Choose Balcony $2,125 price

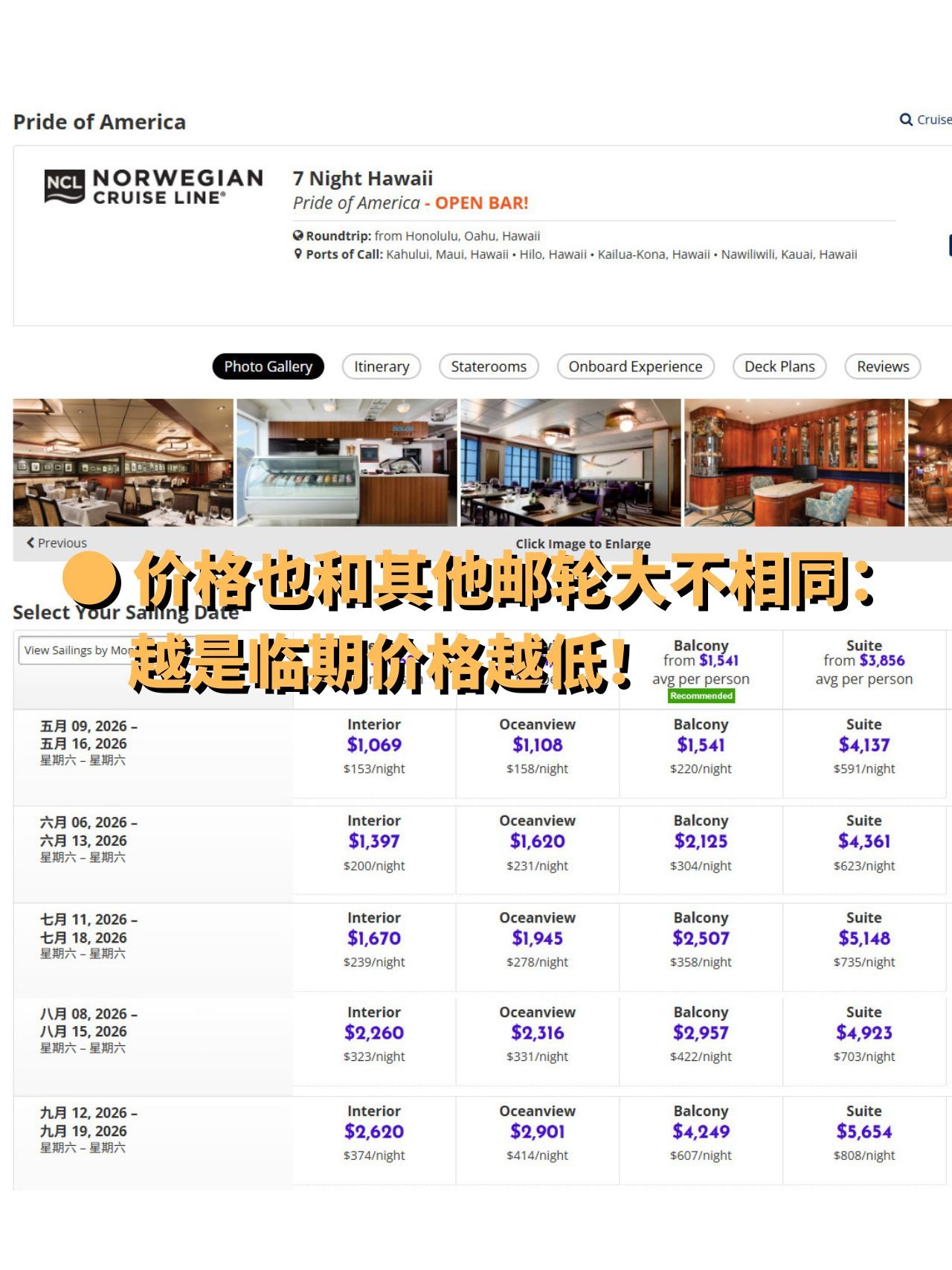(x=701, y=842)
